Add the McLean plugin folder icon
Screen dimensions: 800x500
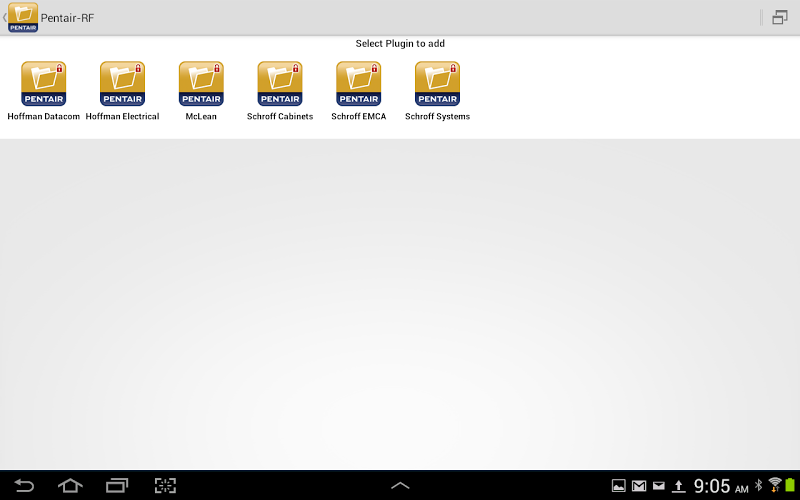(x=201, y=84)
